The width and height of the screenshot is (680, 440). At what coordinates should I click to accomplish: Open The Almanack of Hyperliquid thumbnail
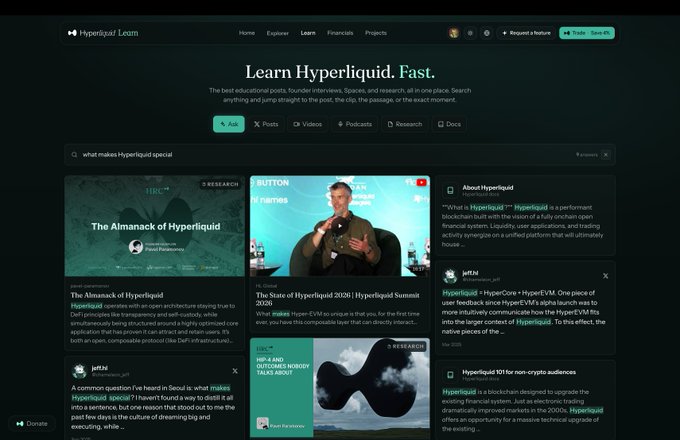(x=155, y=226)
